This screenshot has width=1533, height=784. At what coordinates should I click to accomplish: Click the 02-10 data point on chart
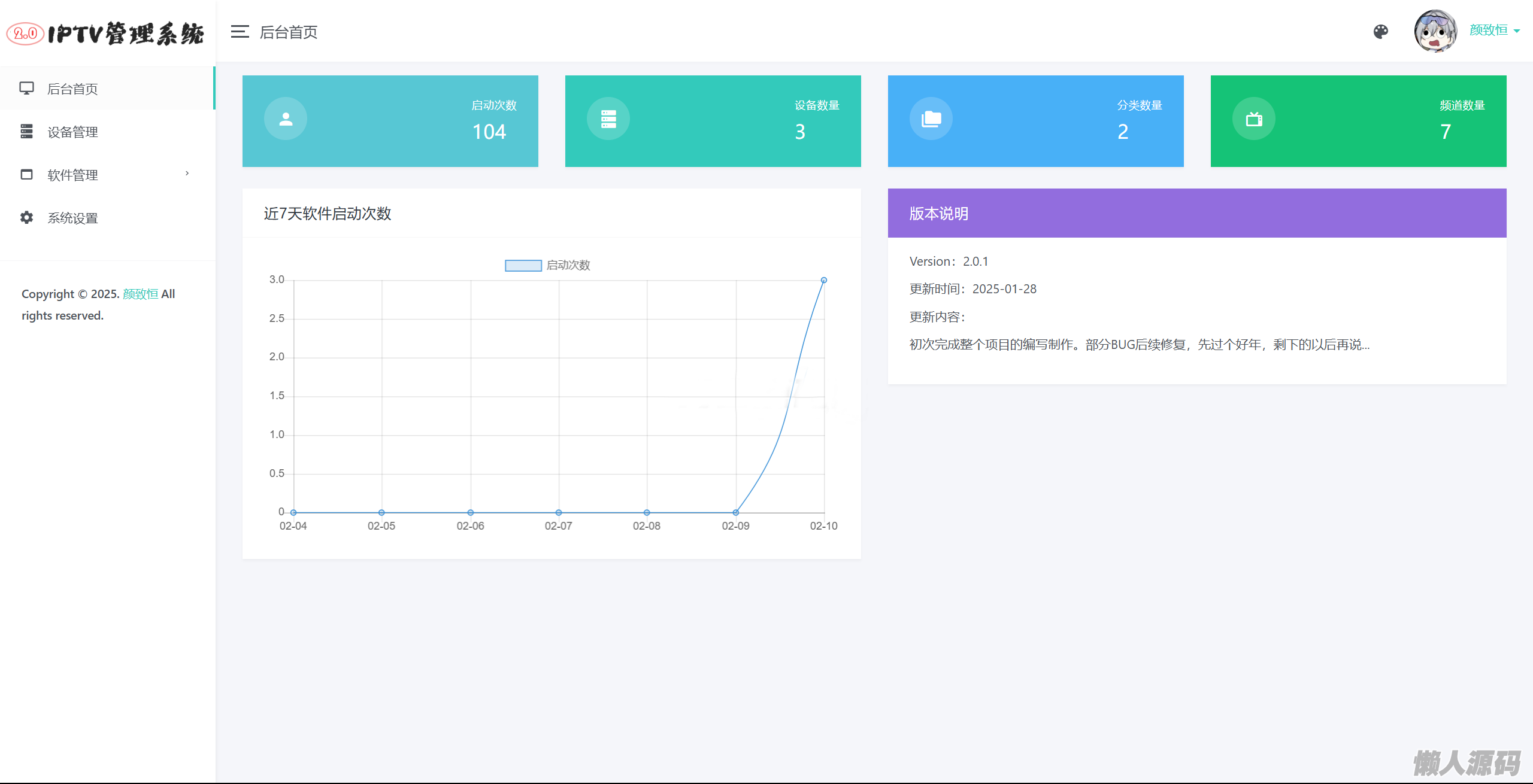point(824,280)
